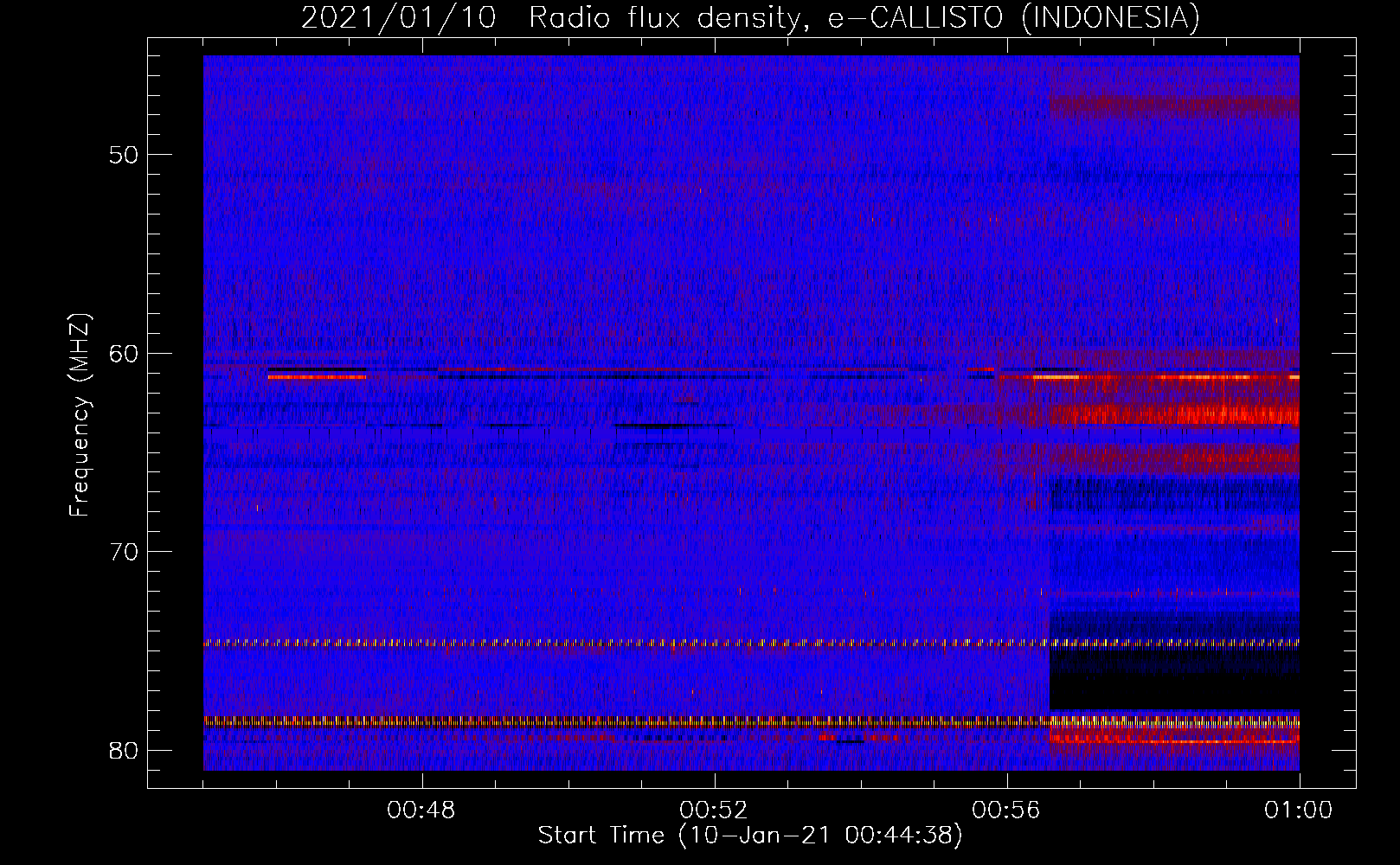Screen dimensions: 1400x865
Task: Click the time tick label "00:56"
Action: [1006, 811]
